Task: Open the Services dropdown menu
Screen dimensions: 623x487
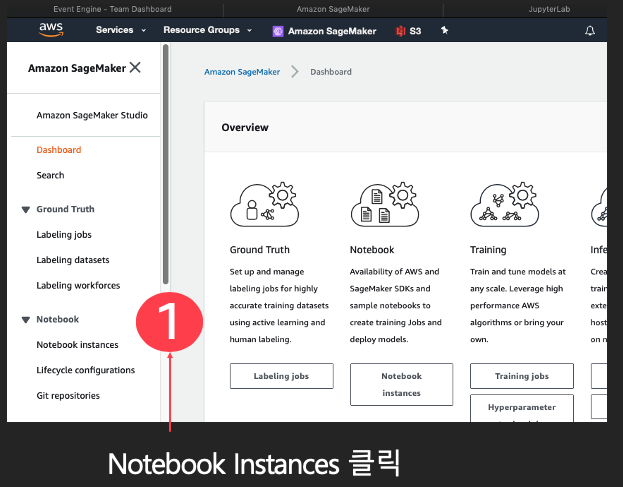Action: (121, 30)
